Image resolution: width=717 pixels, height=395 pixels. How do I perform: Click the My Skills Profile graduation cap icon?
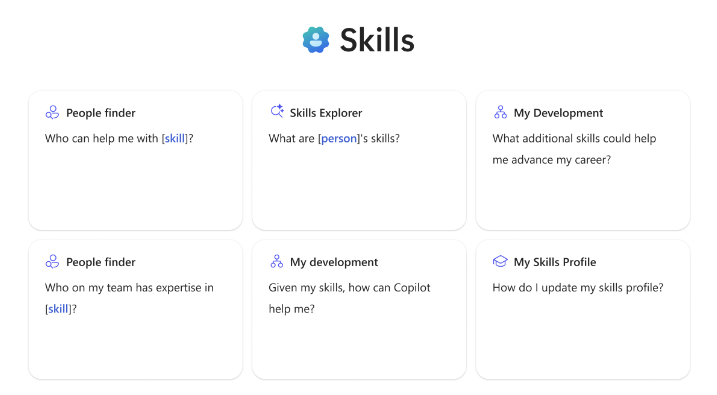point(500,261)
